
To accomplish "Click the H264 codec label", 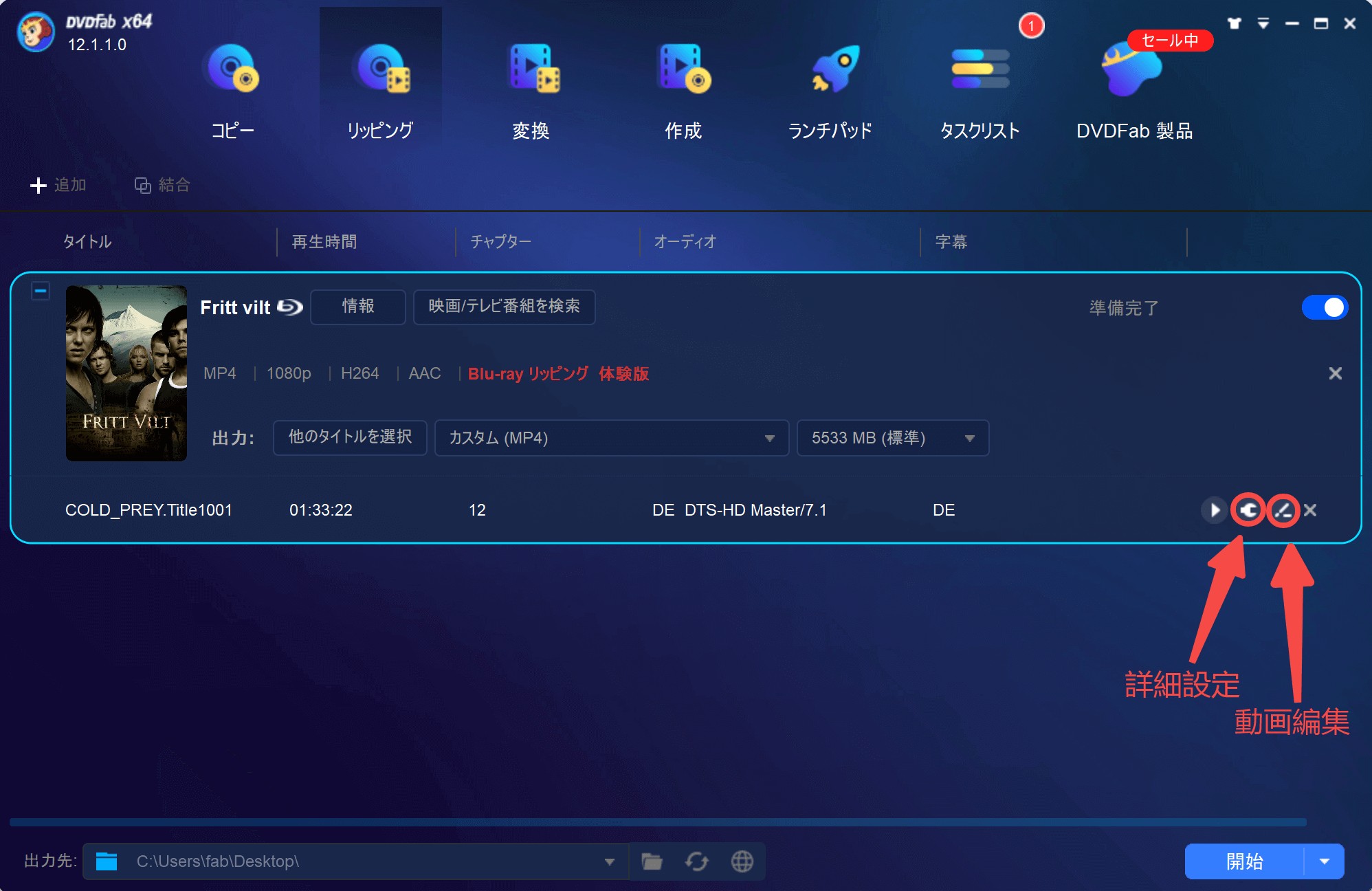I will point(359,373).
